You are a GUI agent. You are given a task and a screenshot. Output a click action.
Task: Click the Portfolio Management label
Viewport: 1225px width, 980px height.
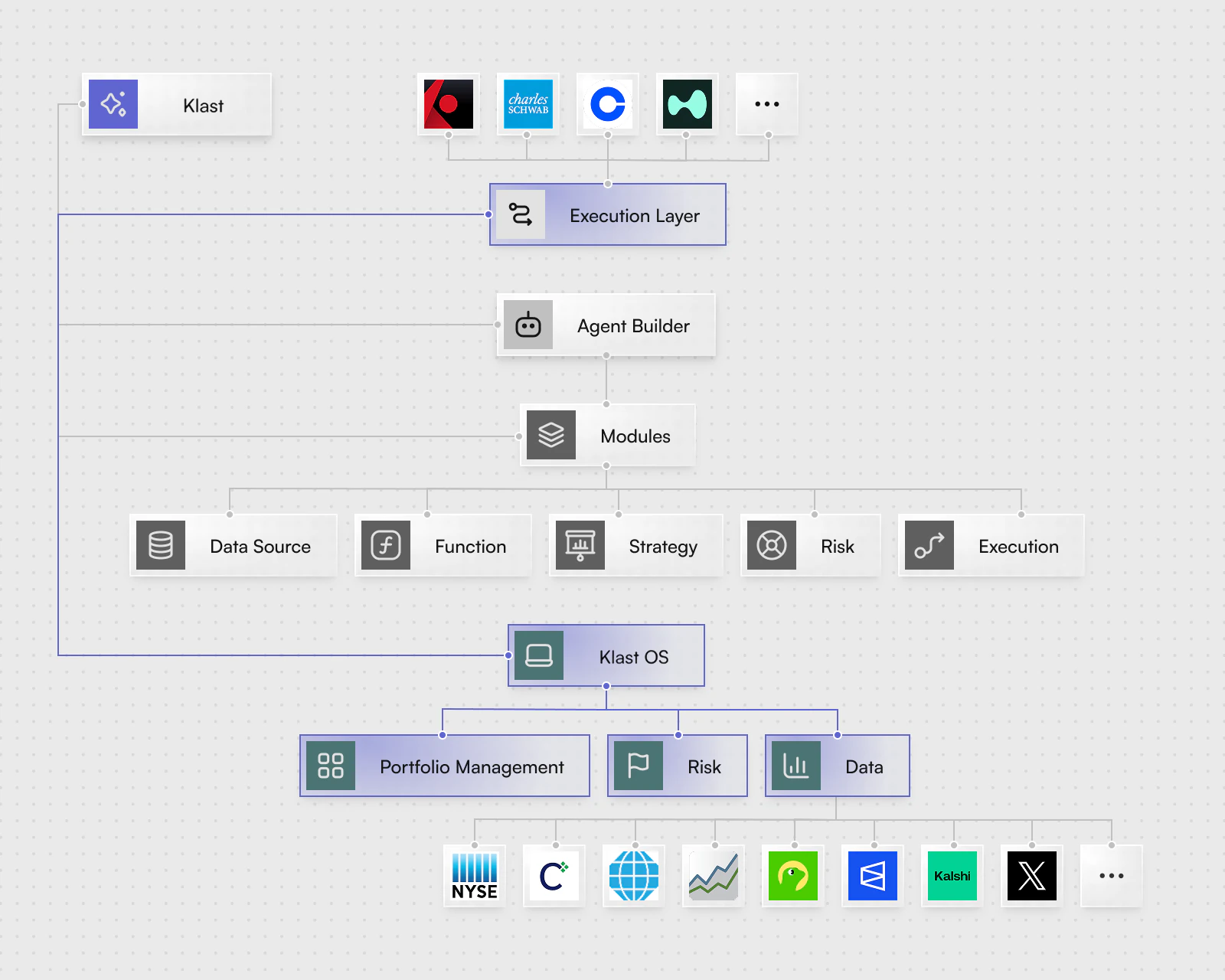472,767
